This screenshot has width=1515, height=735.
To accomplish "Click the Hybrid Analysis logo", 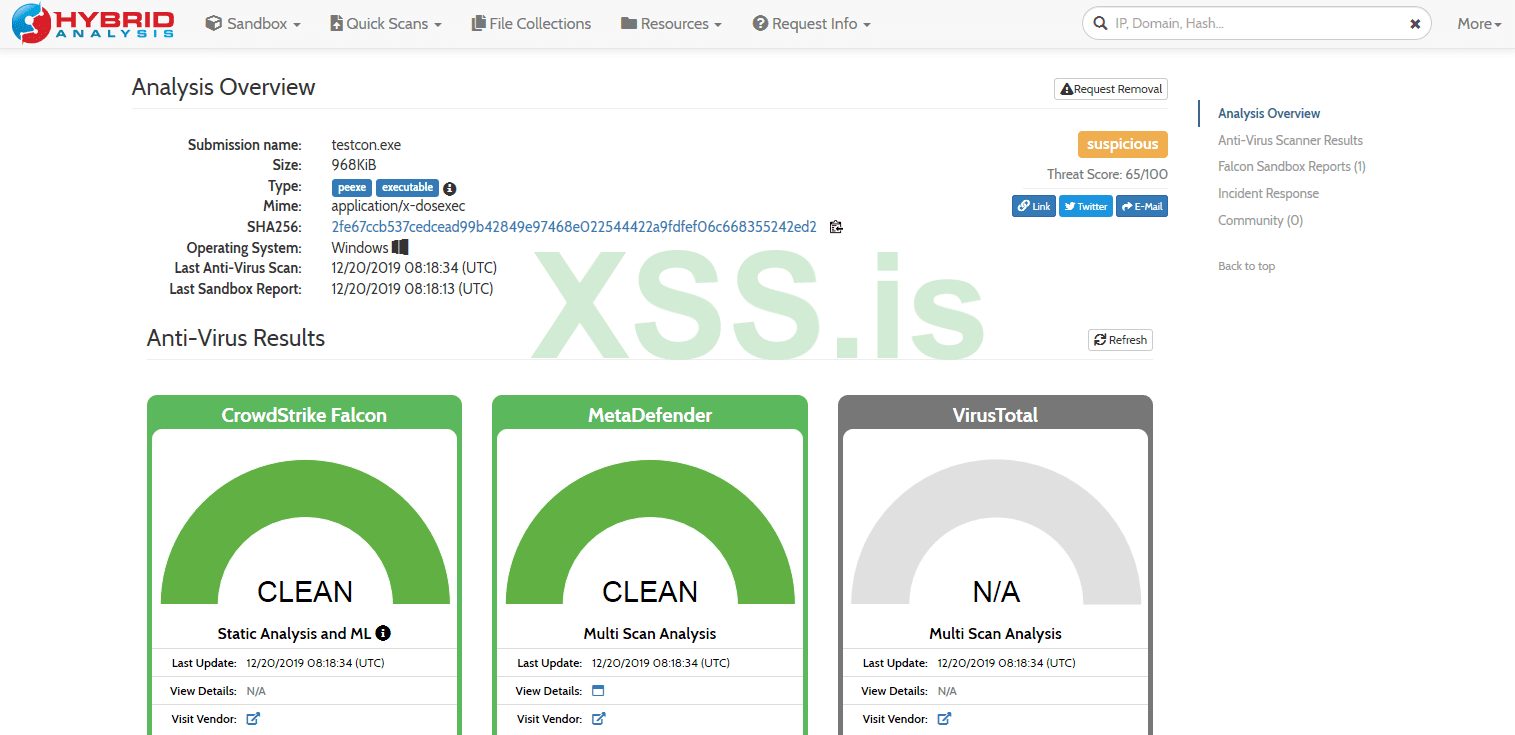I will coord(94,24).
